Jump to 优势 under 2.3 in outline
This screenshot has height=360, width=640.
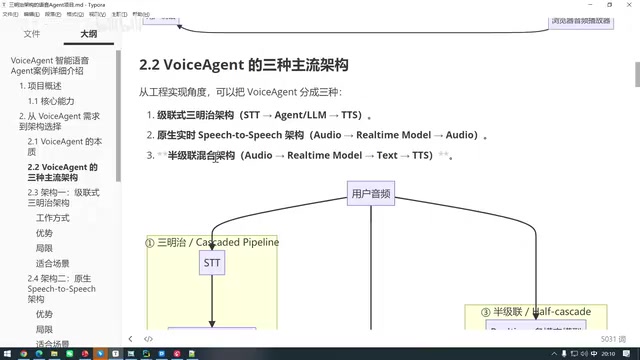click(x=44, y=233)
